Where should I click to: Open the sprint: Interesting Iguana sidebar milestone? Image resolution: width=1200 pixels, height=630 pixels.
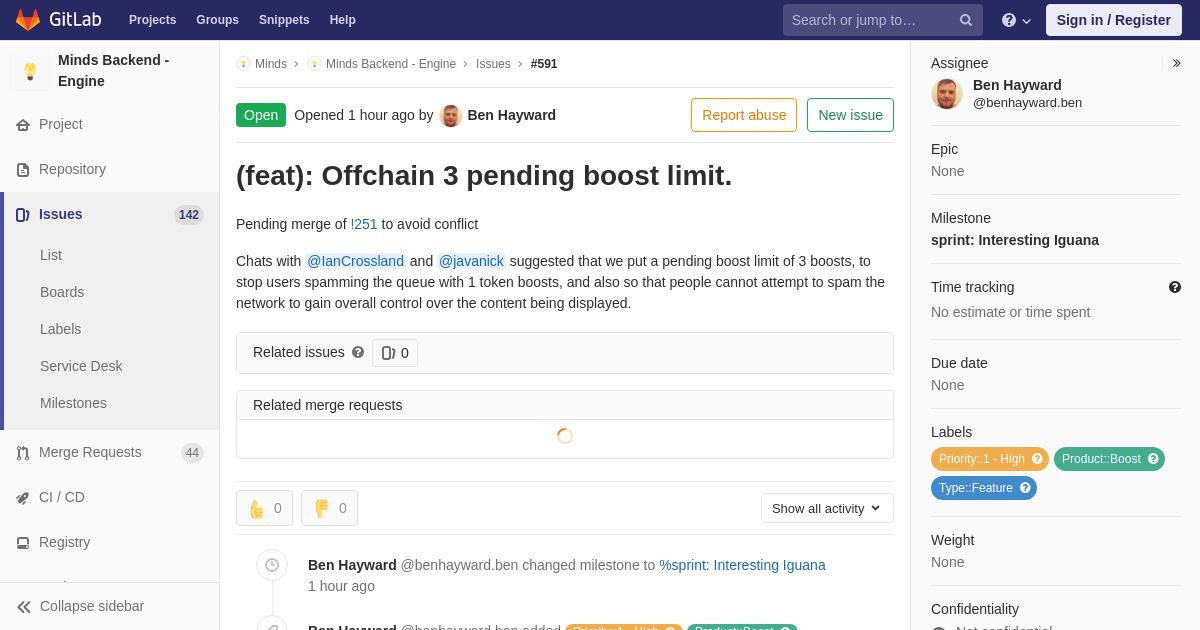point(1015,240)
